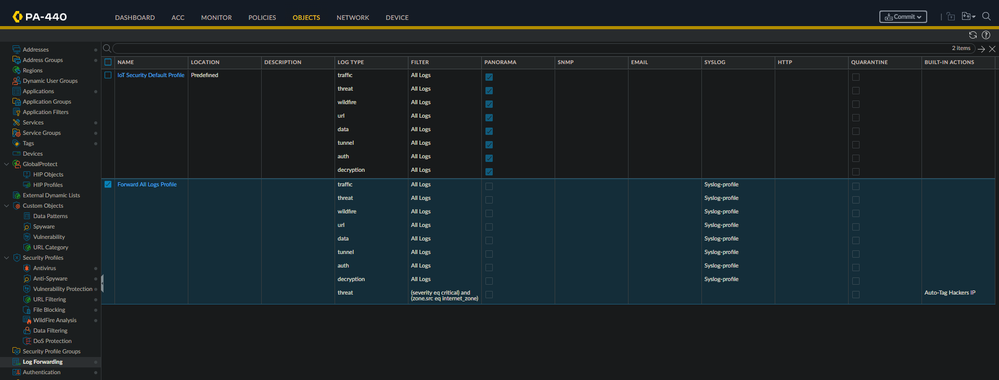Open the DEVICE tab
The height and width of the screenshot is (380, 999).
[x=397, y=18]
